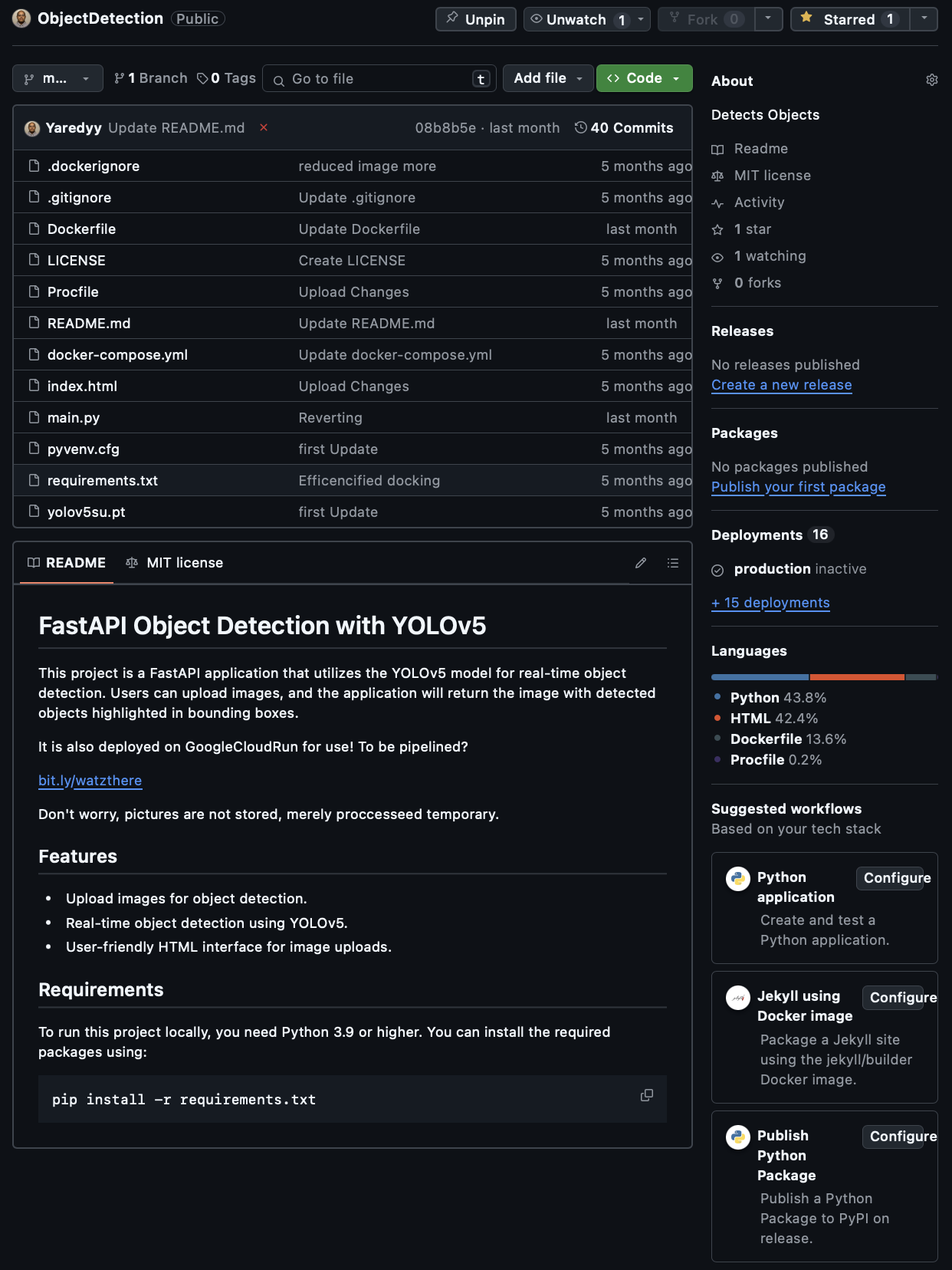The height and width of the screenshot is (1270, 952).
Task: Select the README tab
Action: point(67,563)
